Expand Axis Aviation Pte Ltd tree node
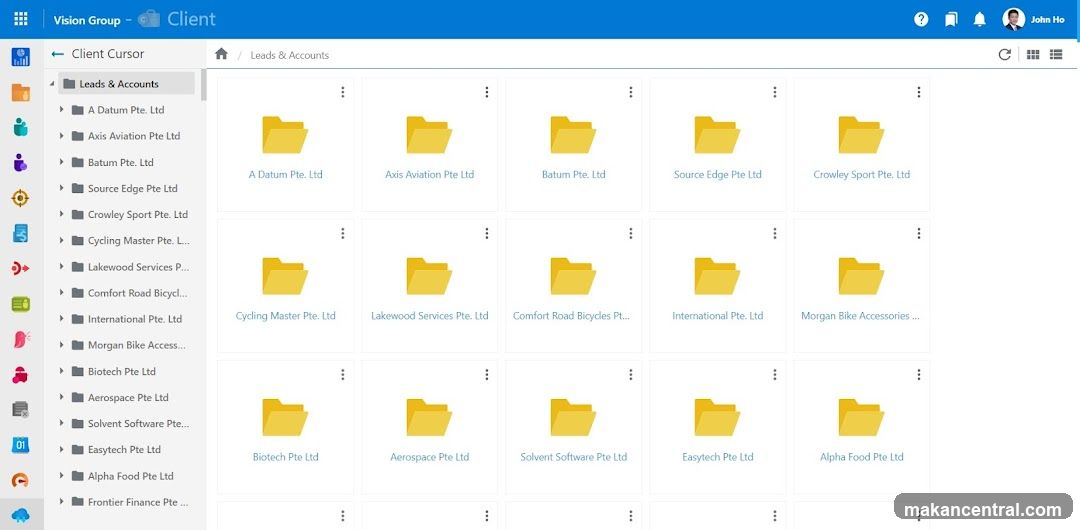The image size is (1080, 530). 61,136
